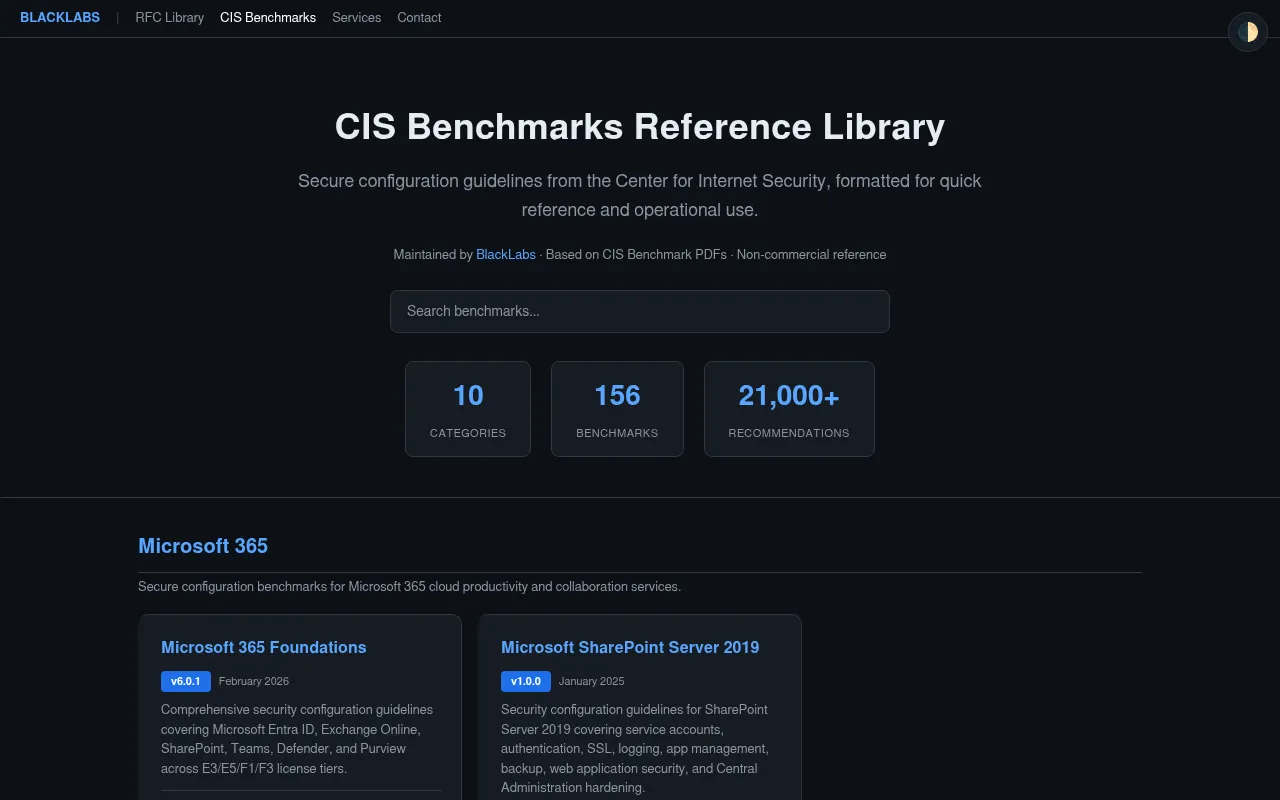Click the 156 Benchmarks stat card

pyautogui.click(x=617, y=409)
